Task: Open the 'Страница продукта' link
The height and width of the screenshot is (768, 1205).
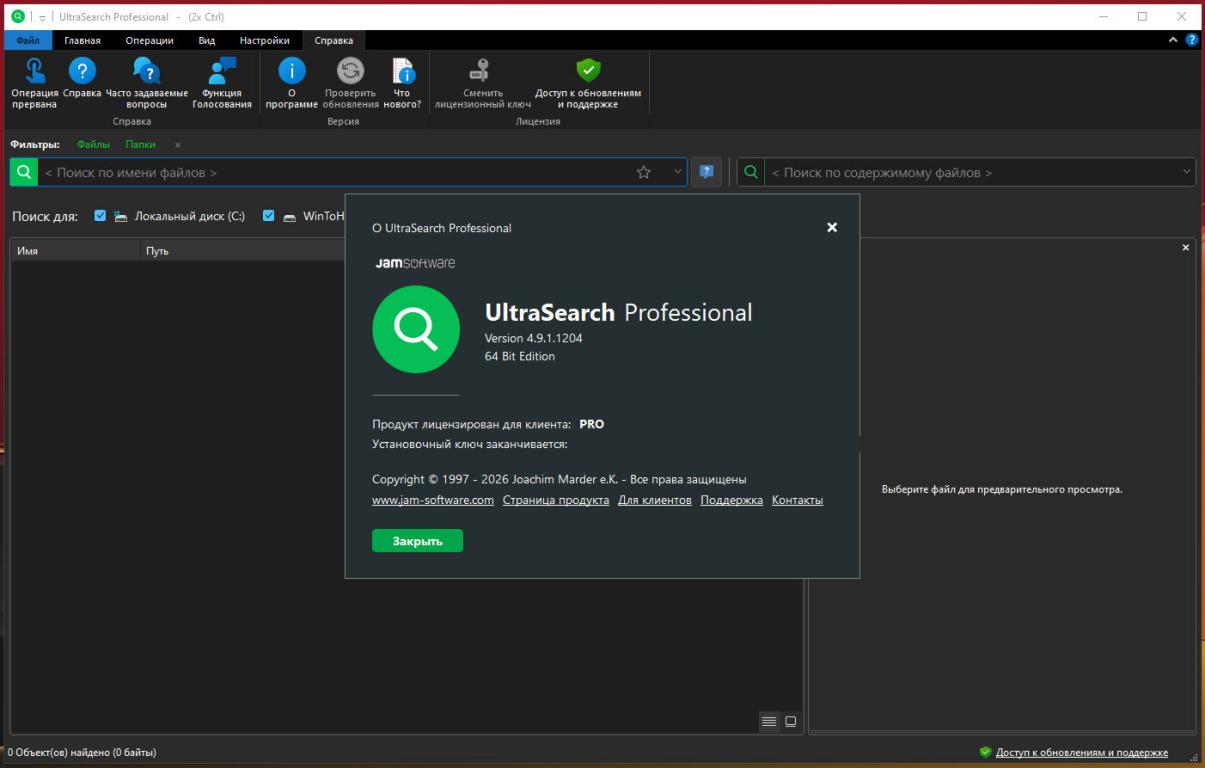Action: 555,500
